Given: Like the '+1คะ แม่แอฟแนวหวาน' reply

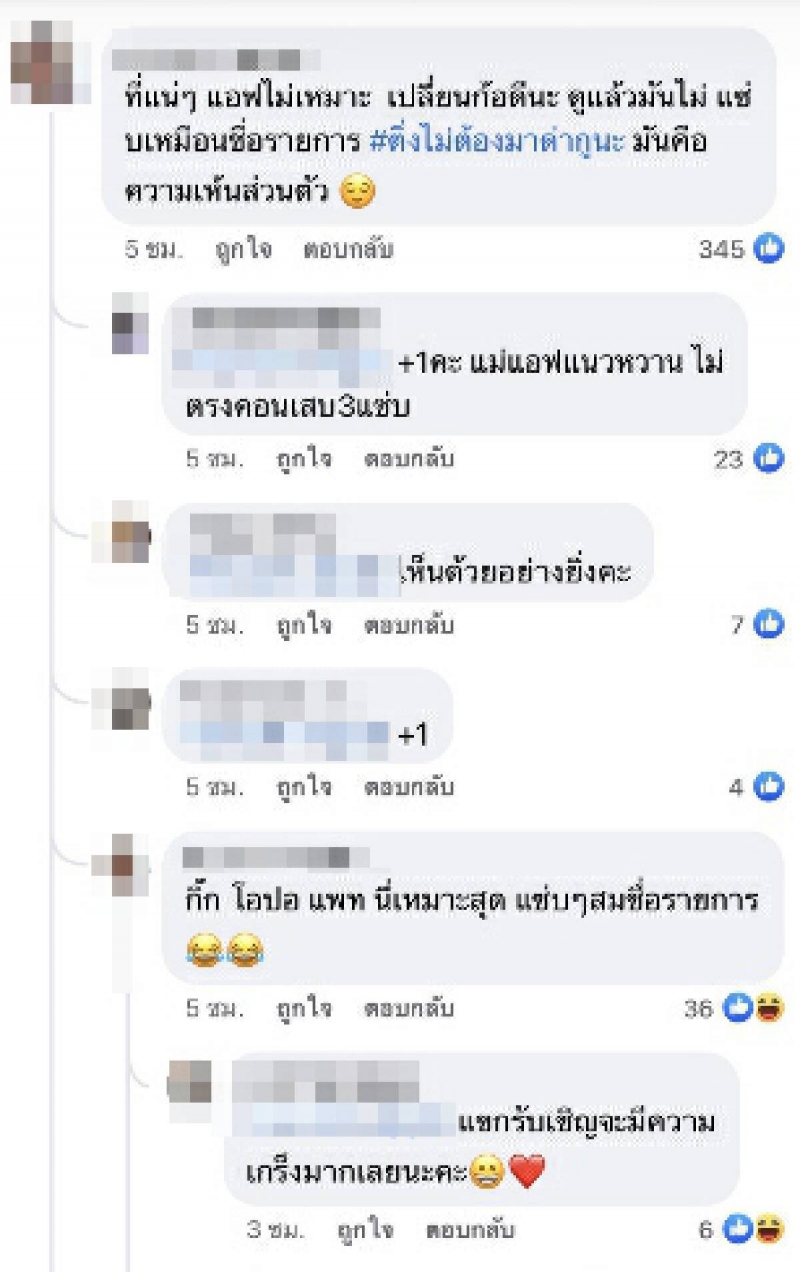Looking at the screenshot, I should [x=304, y=459].
